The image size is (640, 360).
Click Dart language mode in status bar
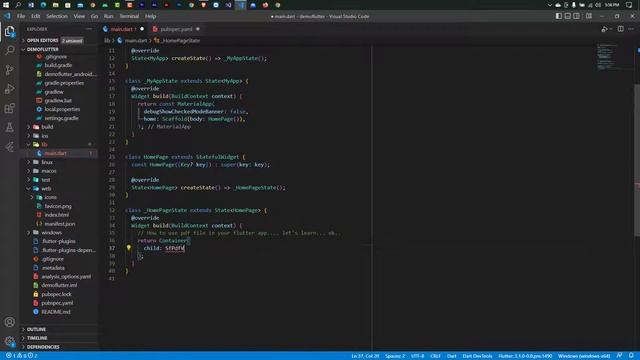(x=452, y=356)
